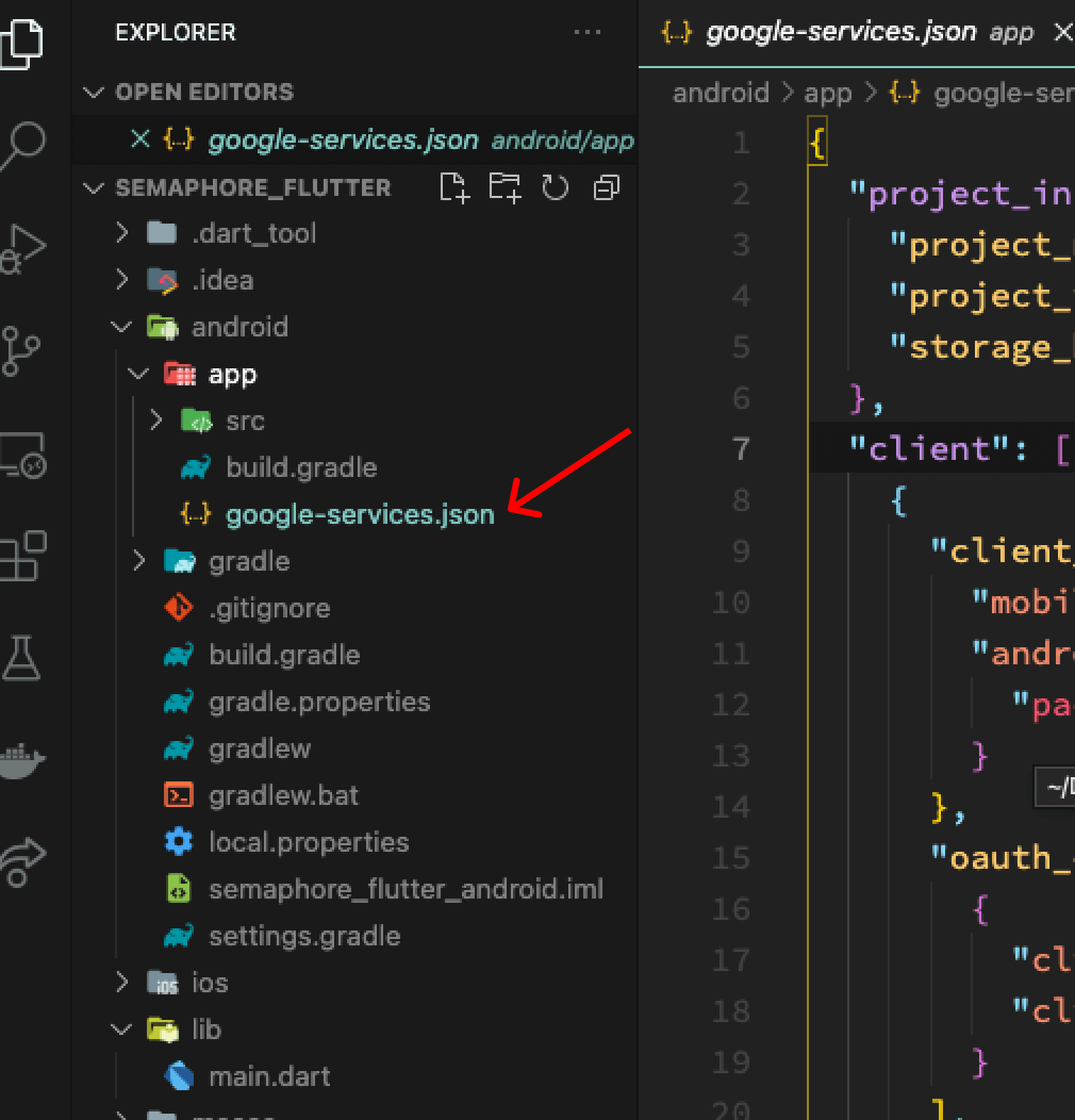Expand the src folder
This screenshot has width=1075, height=1120.
156,421
